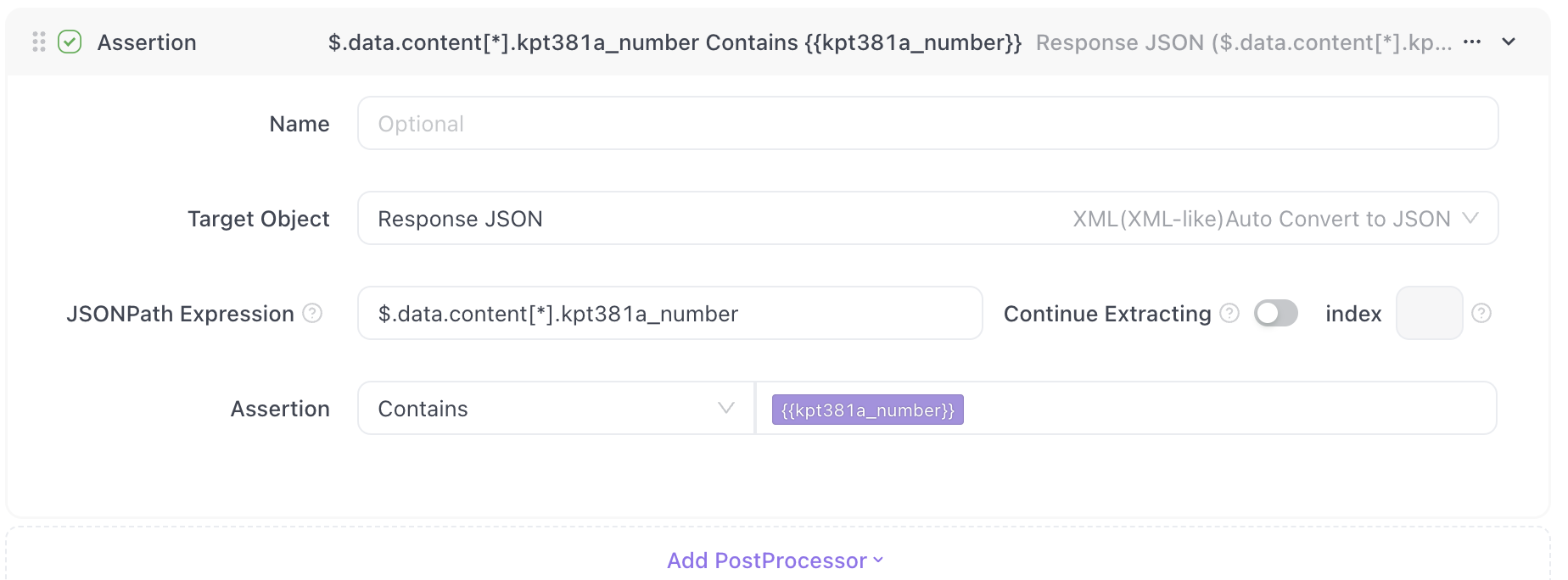Click the Assertion header label
This screenshot has height=580, width=1568.
coord(147,42)
